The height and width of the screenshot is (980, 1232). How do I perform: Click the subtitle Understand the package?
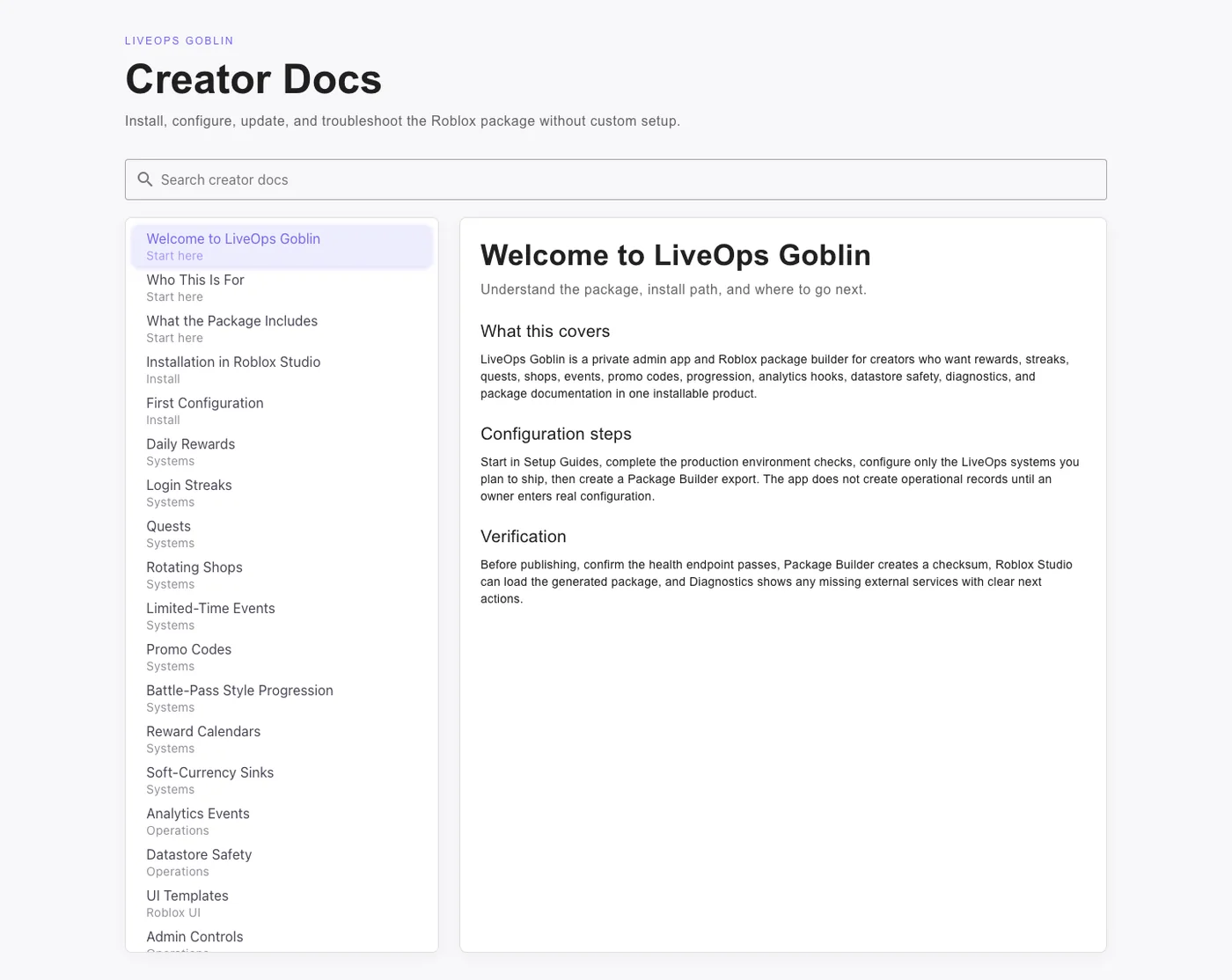click(673, 289)
